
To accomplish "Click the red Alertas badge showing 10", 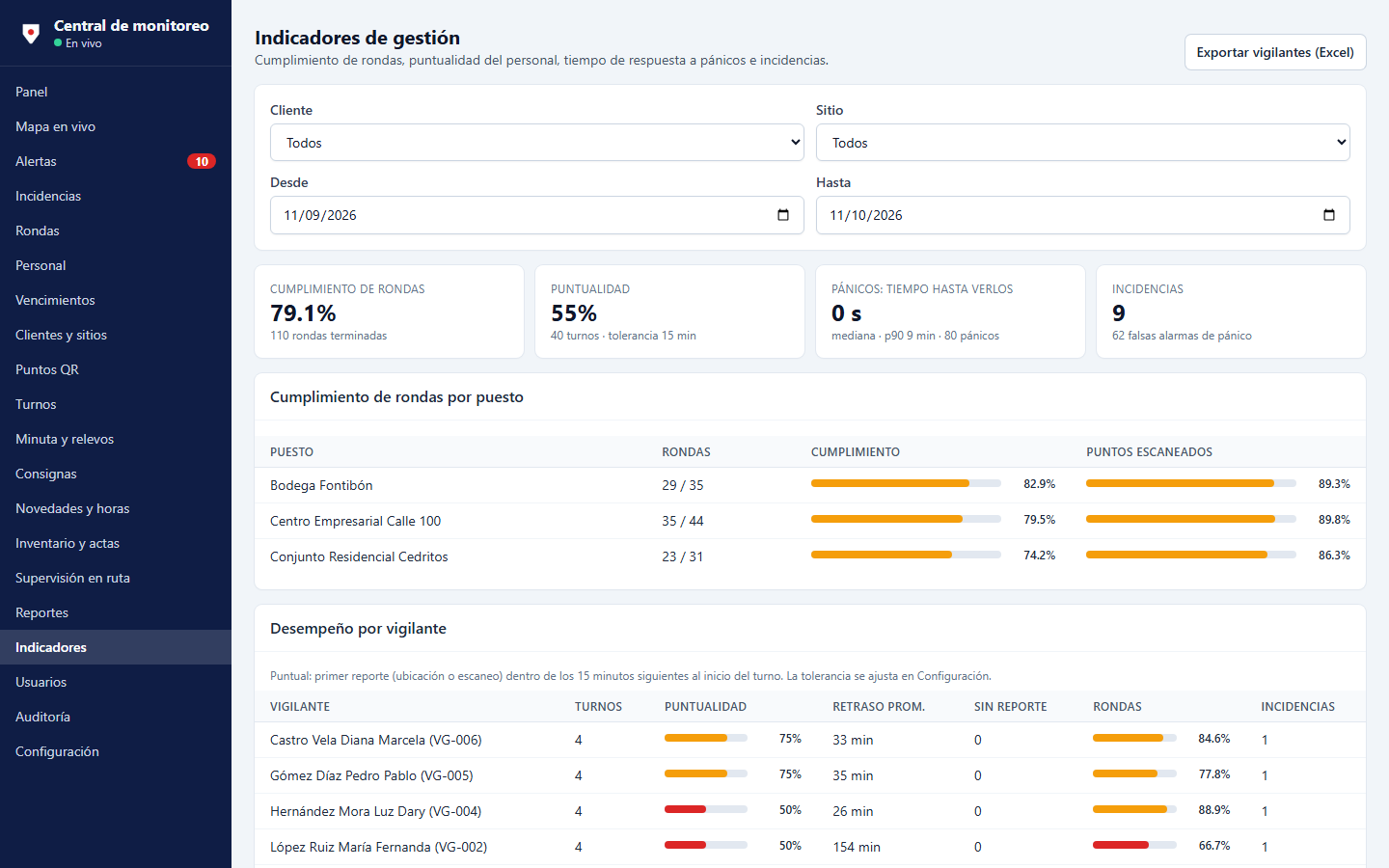I will coord(202,161).
